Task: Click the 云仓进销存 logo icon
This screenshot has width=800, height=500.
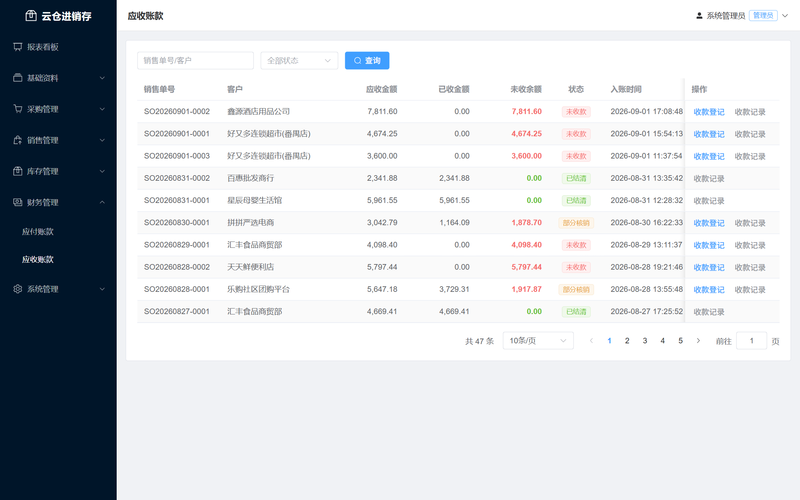Action: tap(31, 16)
